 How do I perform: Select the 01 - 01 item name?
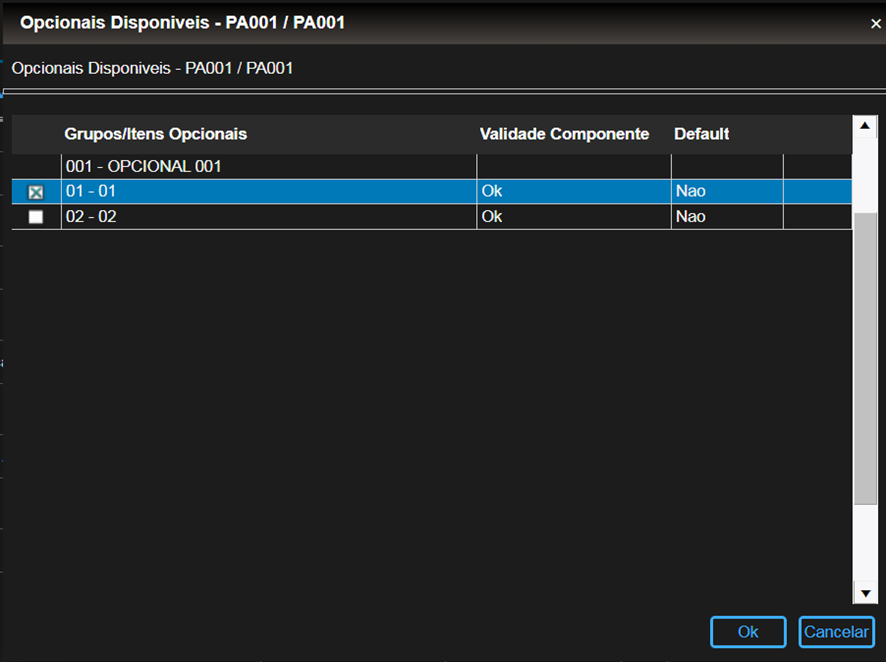[x=91, y=191]
